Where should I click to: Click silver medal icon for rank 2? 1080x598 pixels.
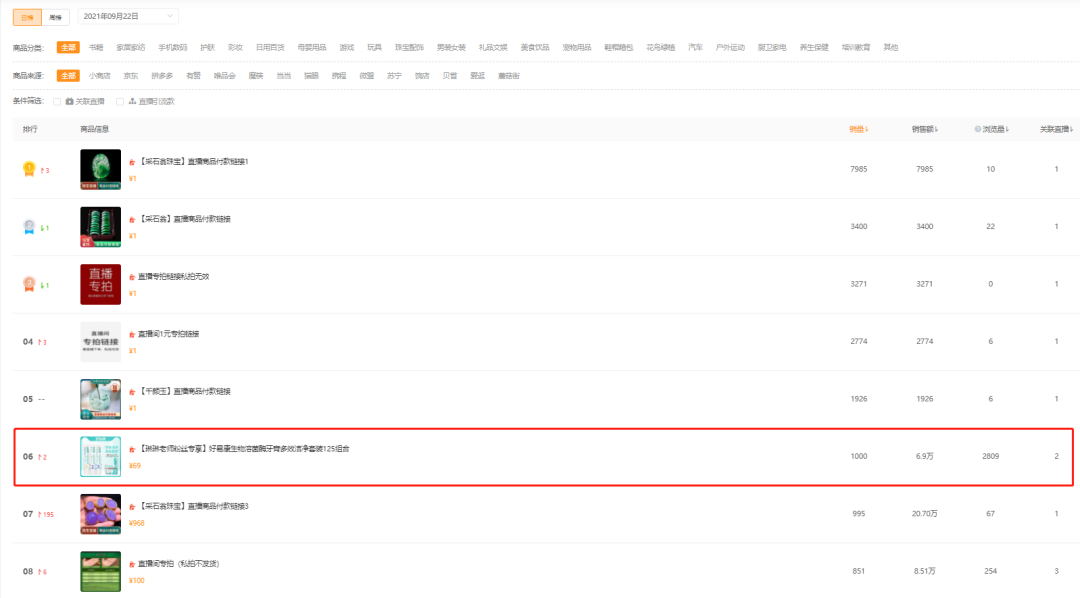point(29,227)
